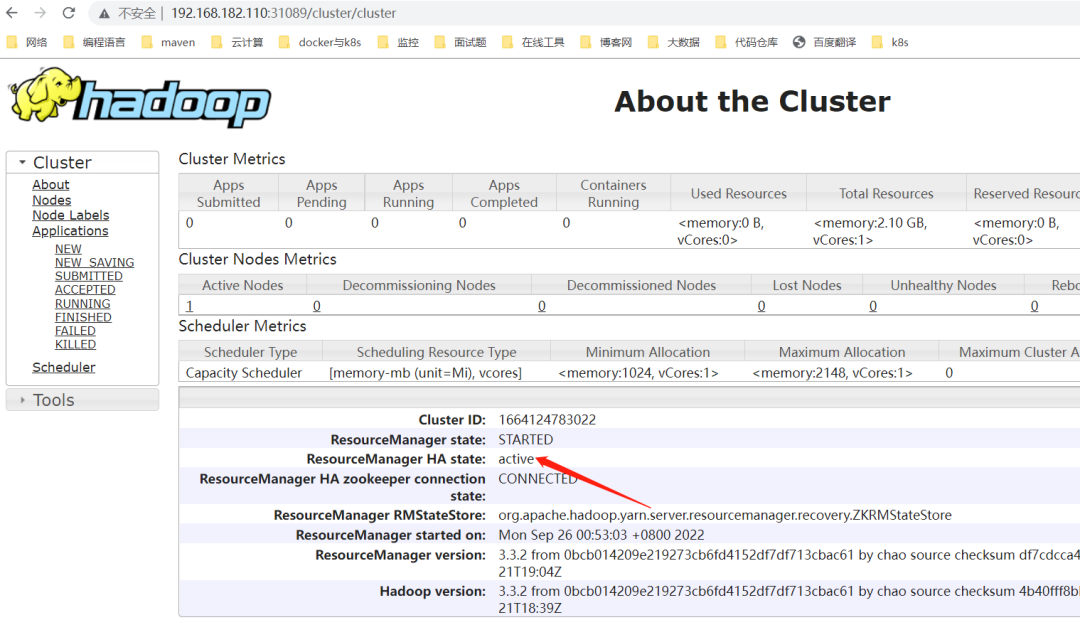Click the Decommissioned Nodes count link
This screenshot has width=1080, height=620.
(x=542, y=306)
